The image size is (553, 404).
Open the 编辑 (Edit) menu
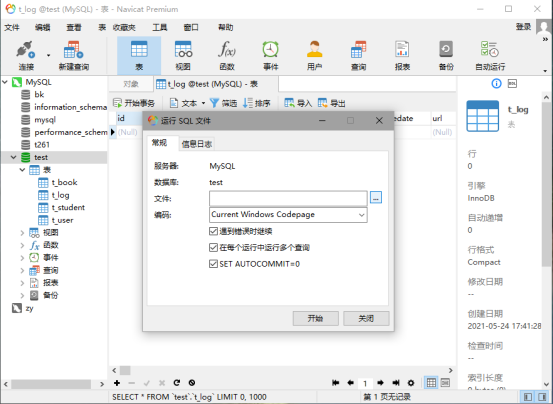[42, 27]
